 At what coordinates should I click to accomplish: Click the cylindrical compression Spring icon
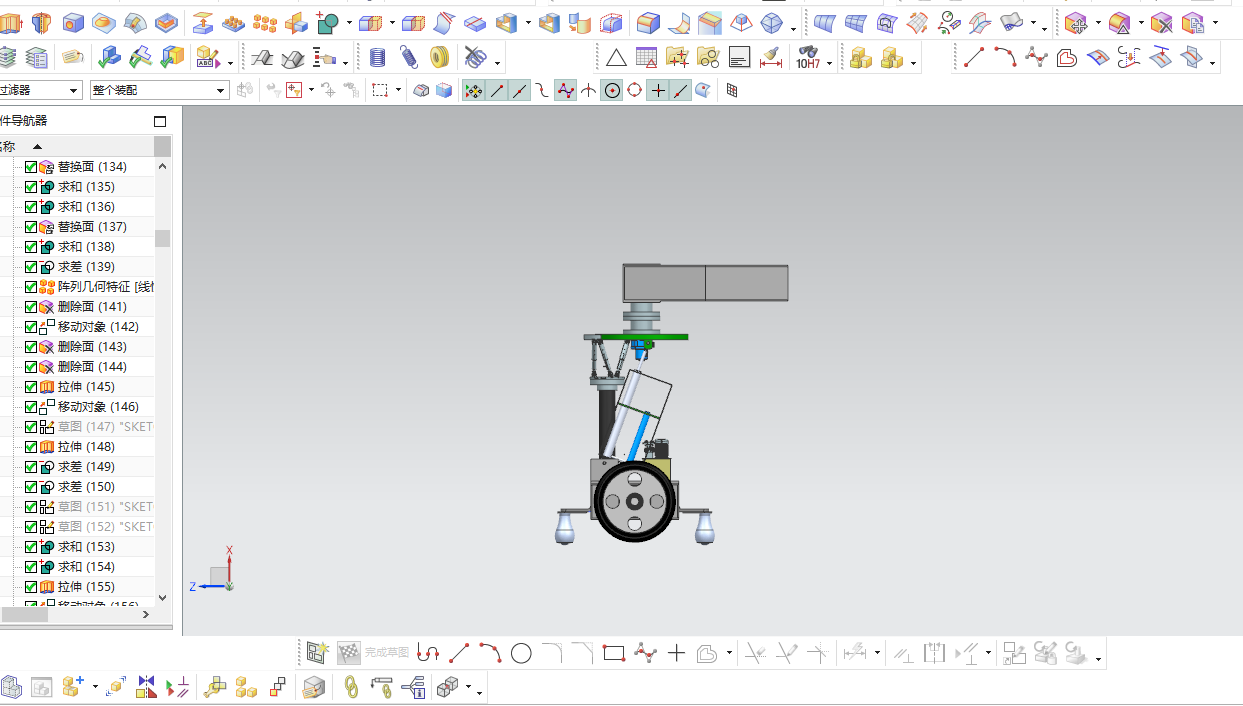coord(377,58)
